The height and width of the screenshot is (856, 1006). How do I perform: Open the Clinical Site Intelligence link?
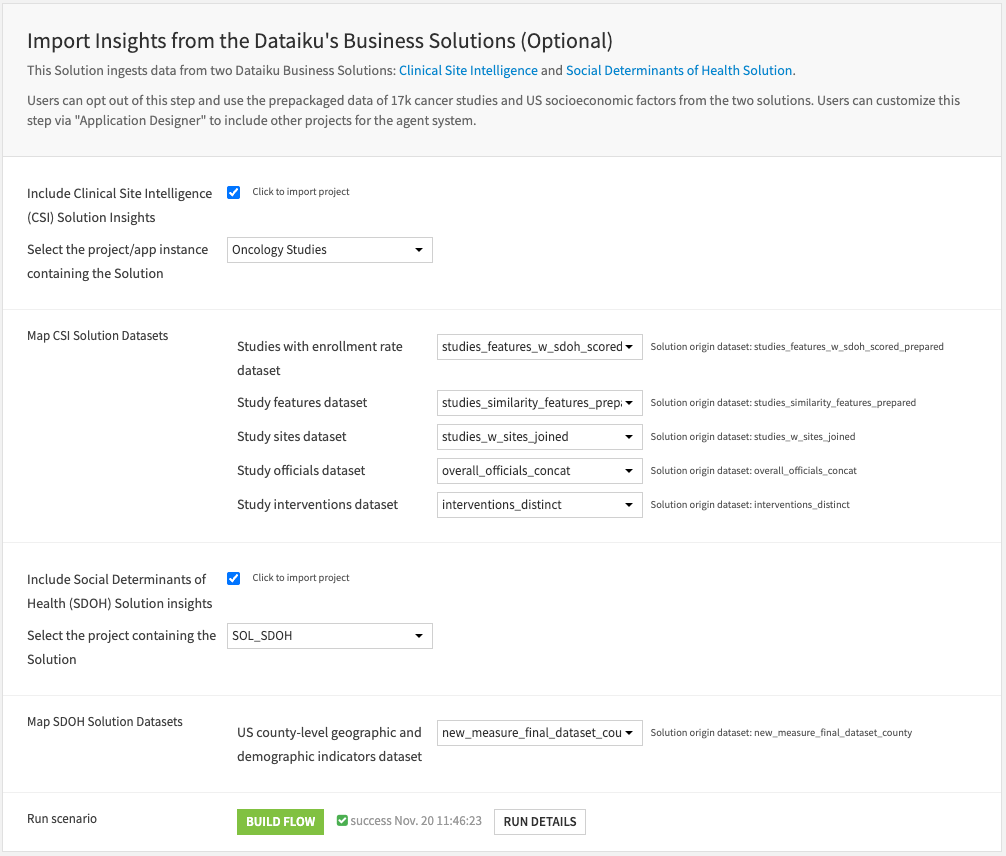467,71
